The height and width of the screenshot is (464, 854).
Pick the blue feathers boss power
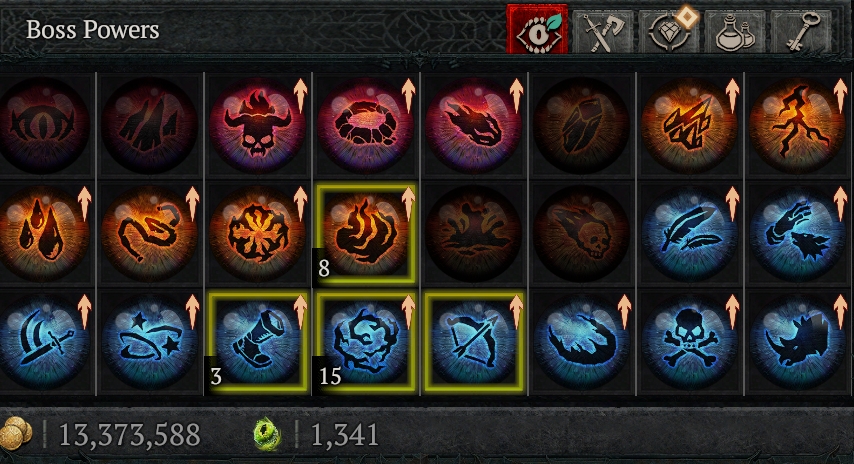690,234
